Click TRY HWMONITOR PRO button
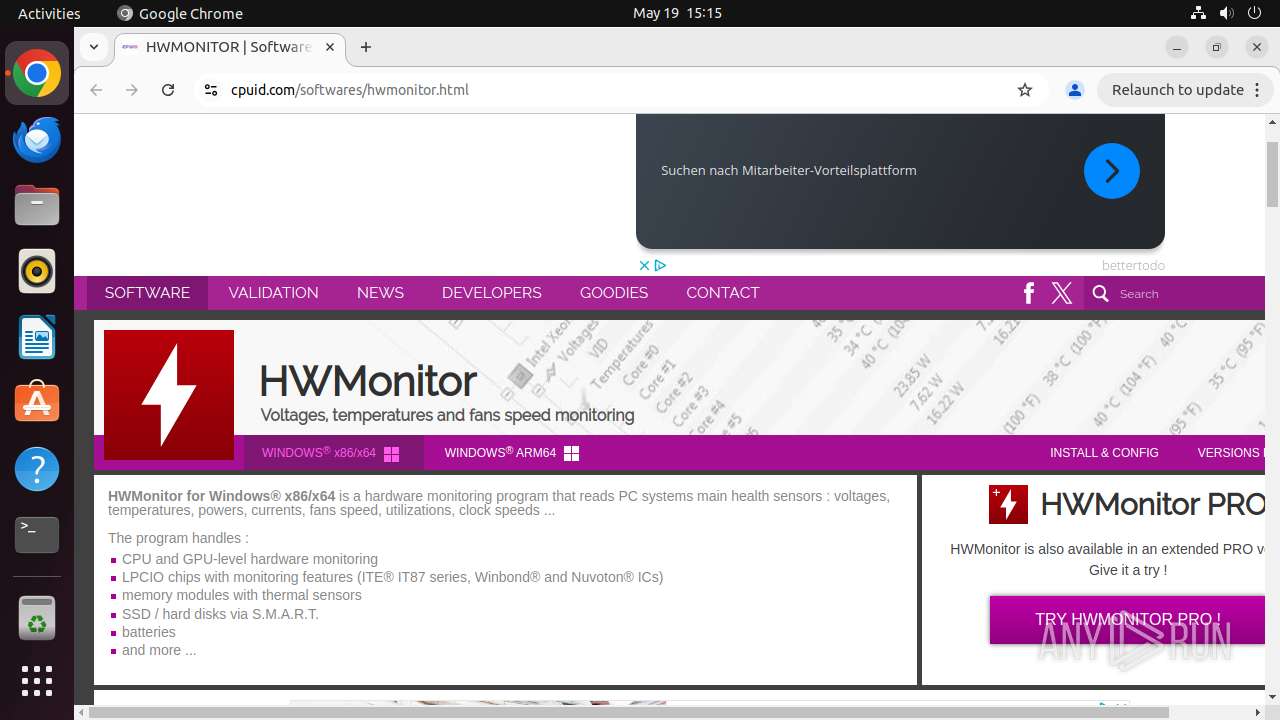The width and height of the screenshot is (1280, 720). tap(1127, 620)
